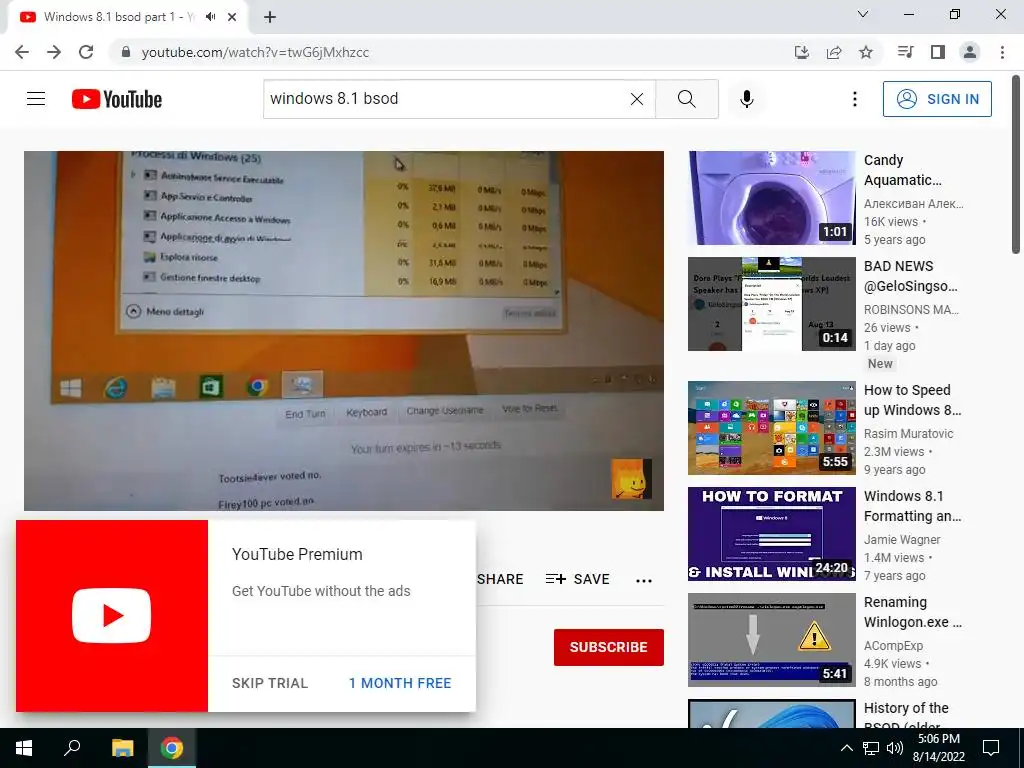Mute tab using speaker icon on tab
Screen dimensions: 1024x768
click(x=210, y=17)
